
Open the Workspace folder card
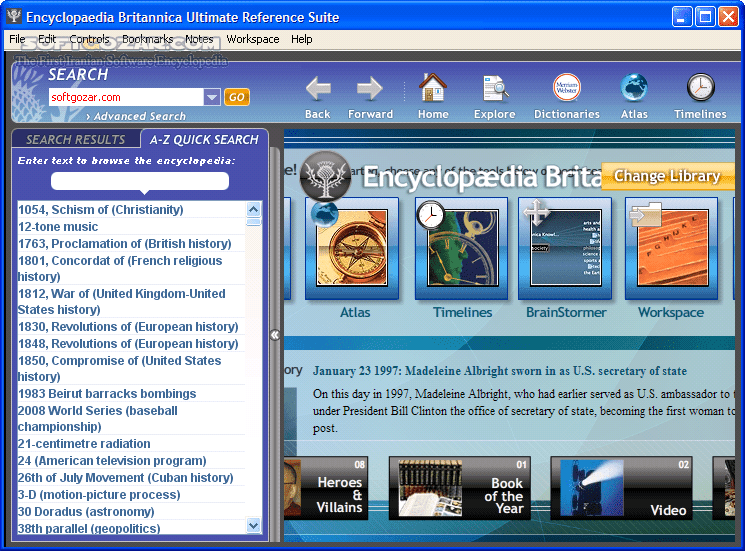671,248
